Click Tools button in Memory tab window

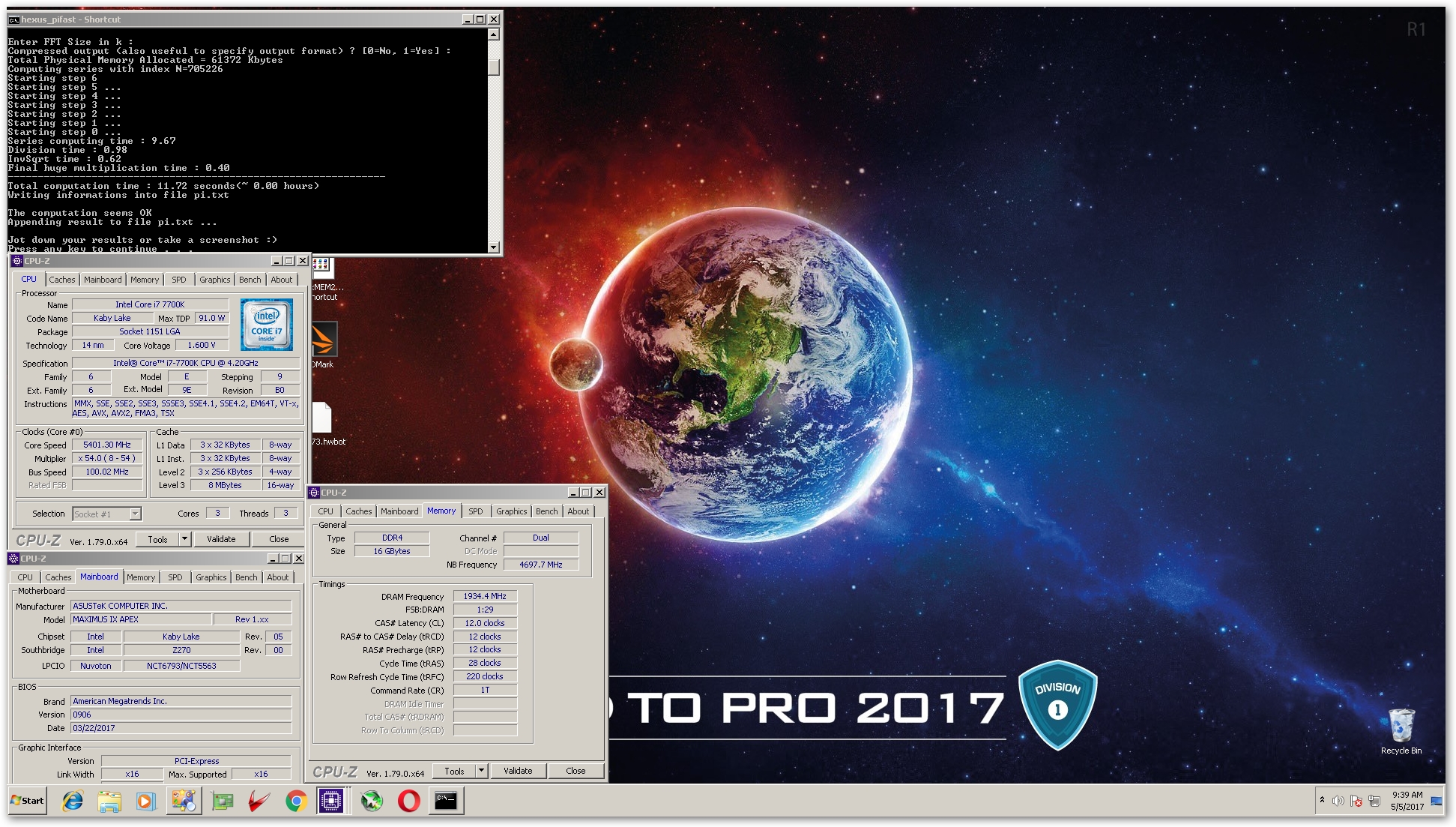(454, 771)
